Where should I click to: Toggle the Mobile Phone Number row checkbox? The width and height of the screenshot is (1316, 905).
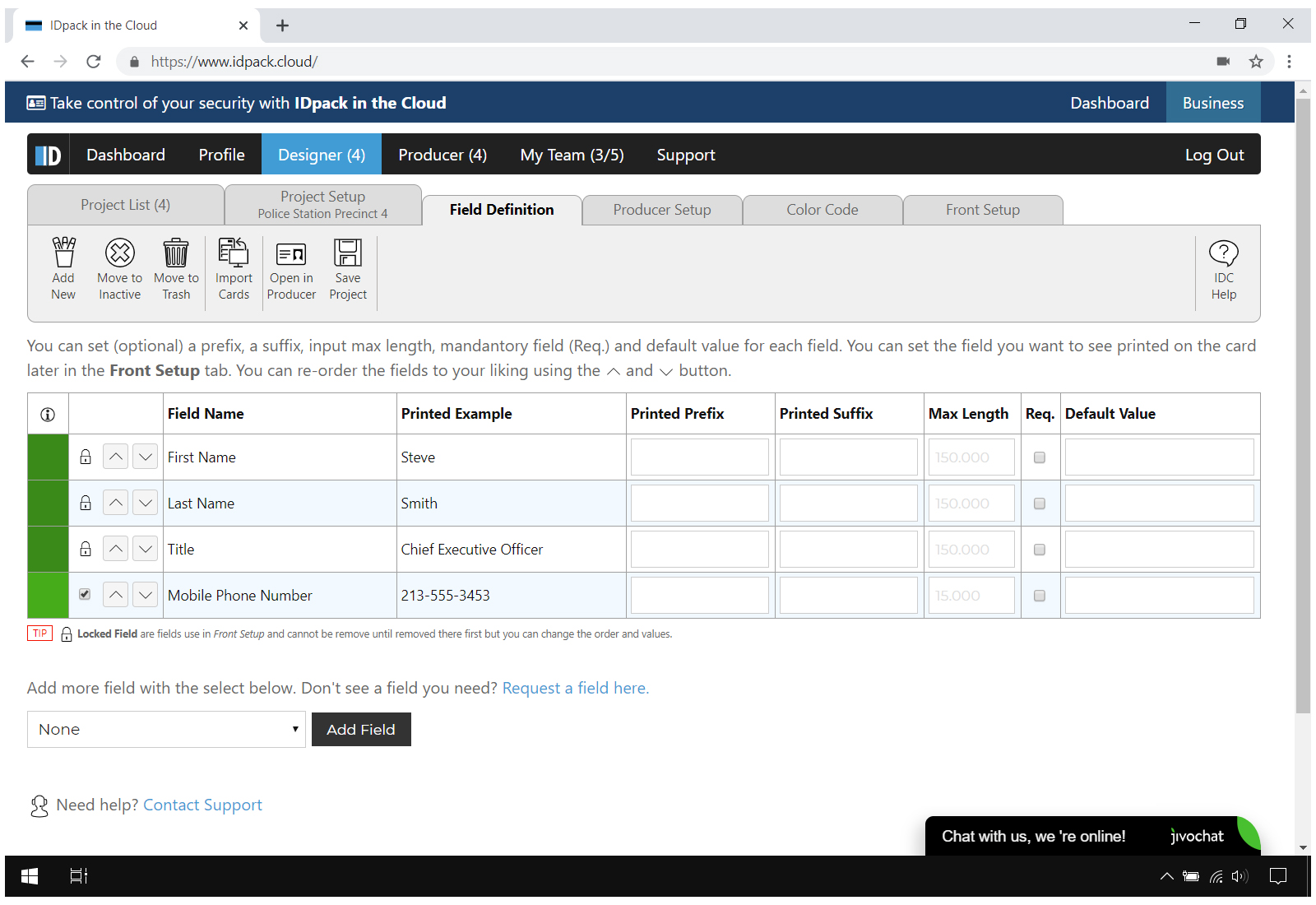point(85,594)
